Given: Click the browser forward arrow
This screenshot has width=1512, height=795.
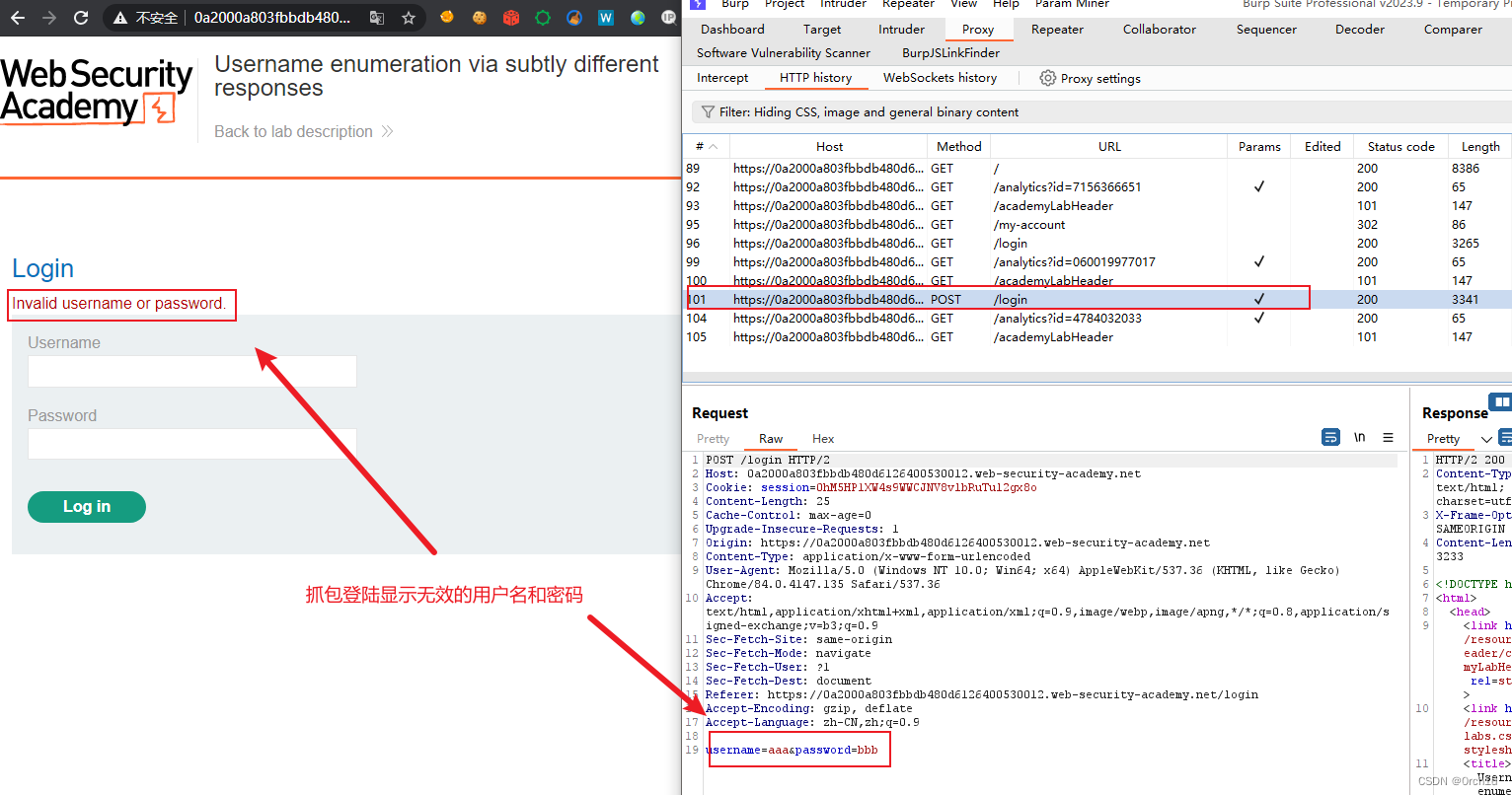Looking at the screenshot, I should (49, 18).
